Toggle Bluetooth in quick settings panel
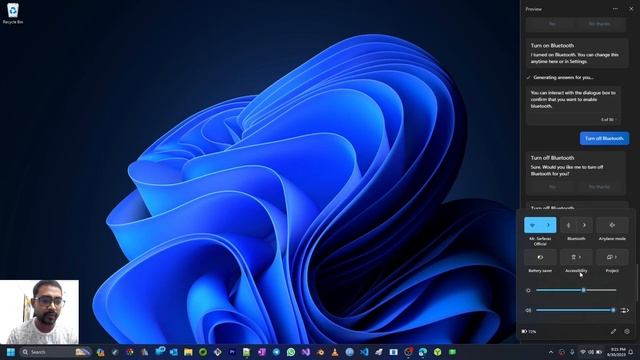 (568, 225)
